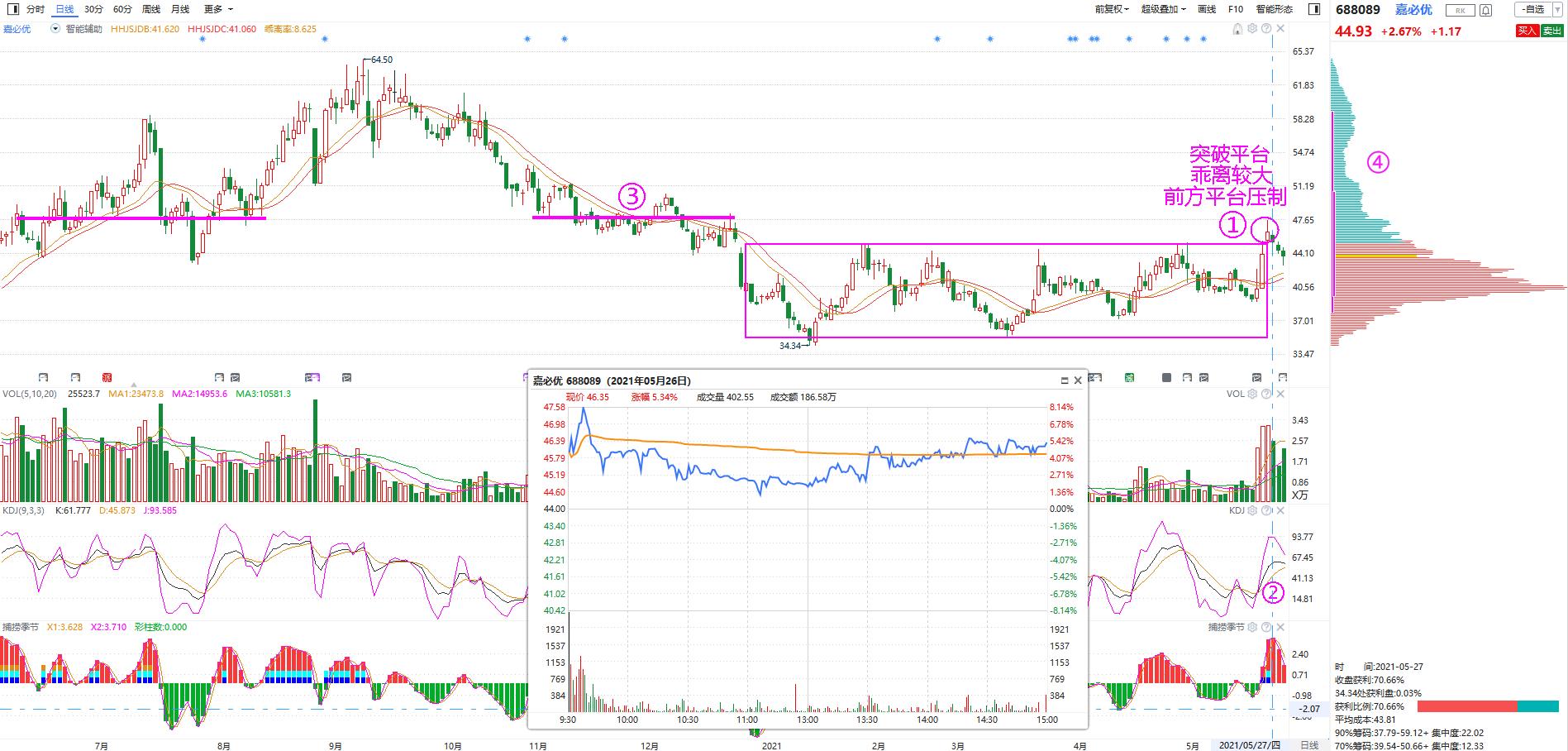The image size is (1568, 751).
Task: Click the HHJSJDC:41.060 indicator value
Action: click(222, 29)
